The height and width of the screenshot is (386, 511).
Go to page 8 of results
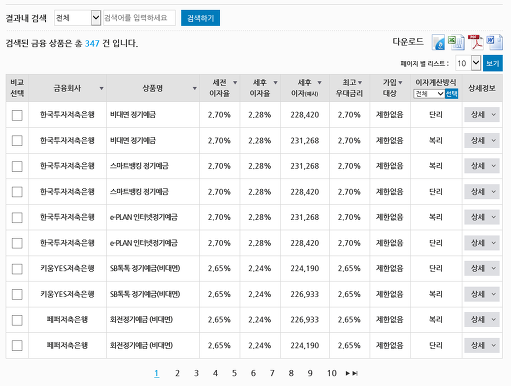click(x=291, y=373)
